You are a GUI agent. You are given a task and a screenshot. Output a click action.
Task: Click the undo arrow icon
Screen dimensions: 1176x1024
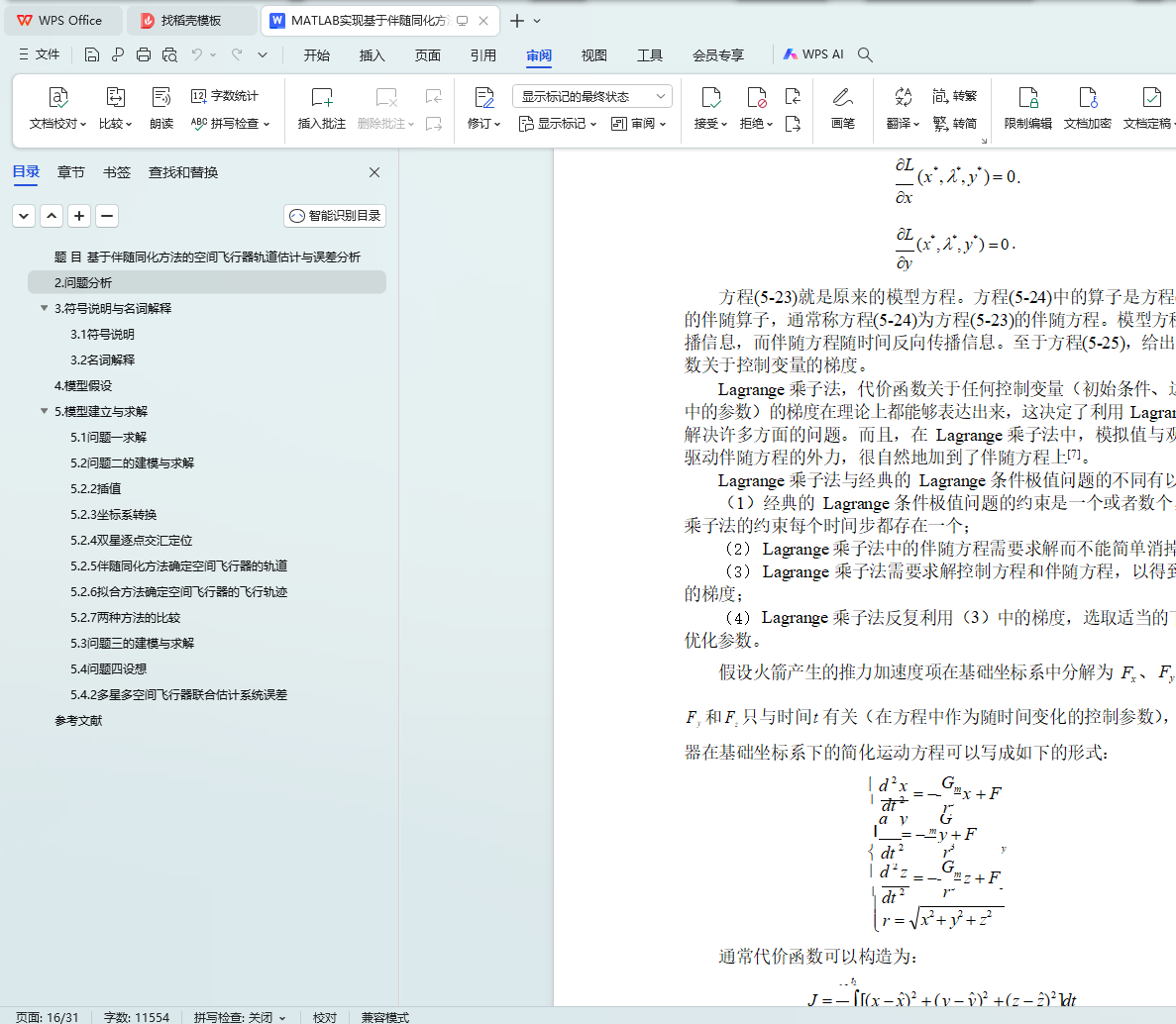click(x=196, y=54)
